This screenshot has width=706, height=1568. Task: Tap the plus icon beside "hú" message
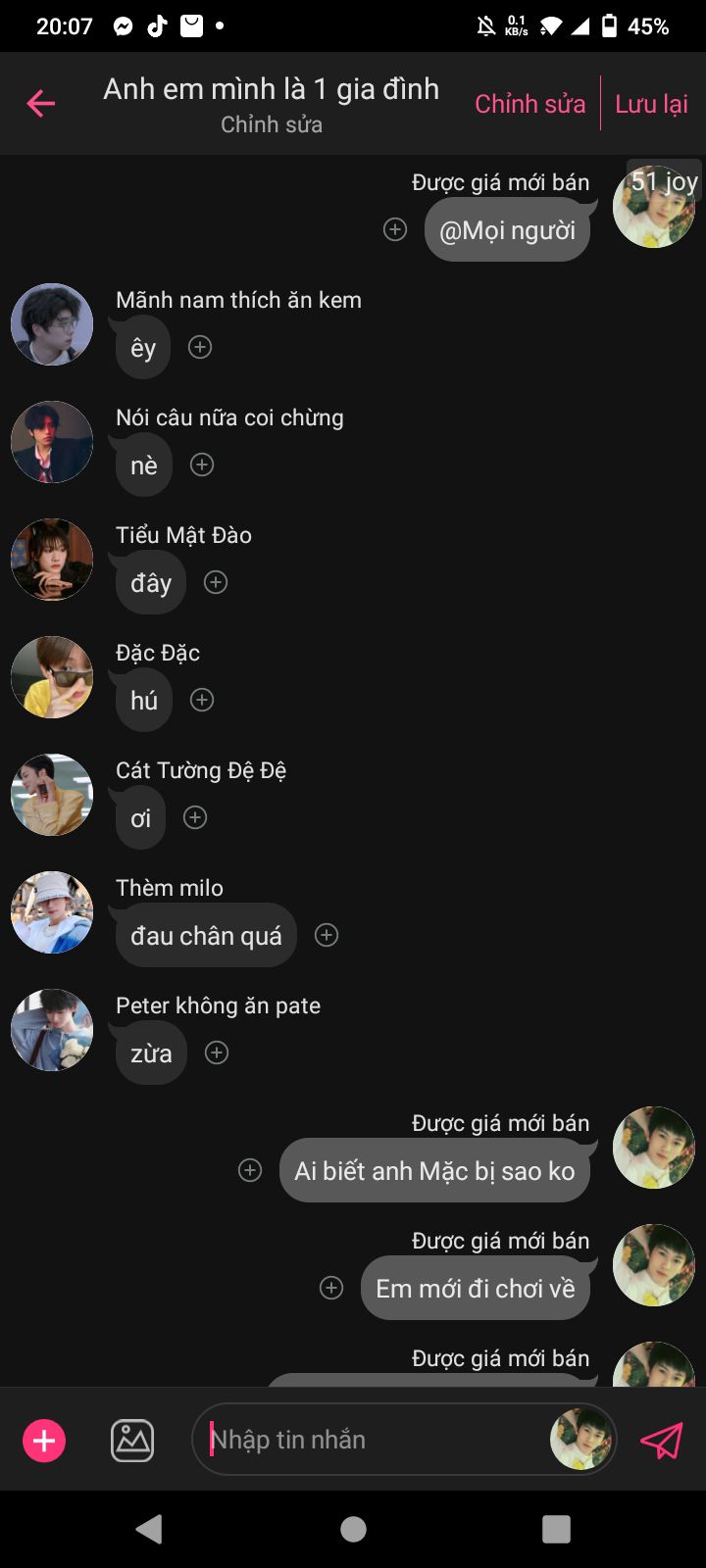click(202, 700)
